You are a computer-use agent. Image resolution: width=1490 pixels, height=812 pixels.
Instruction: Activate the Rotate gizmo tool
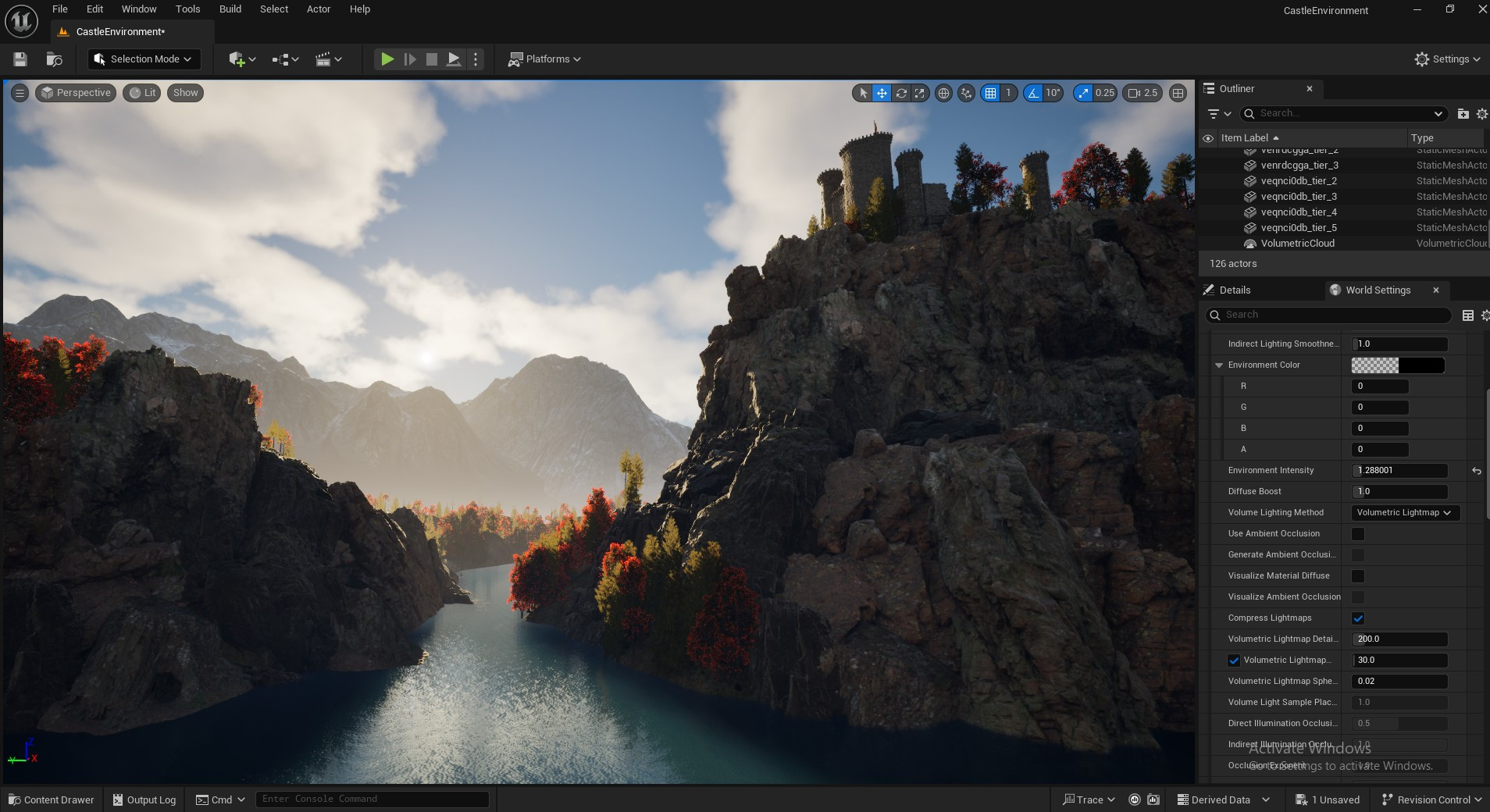coord(901,93)
